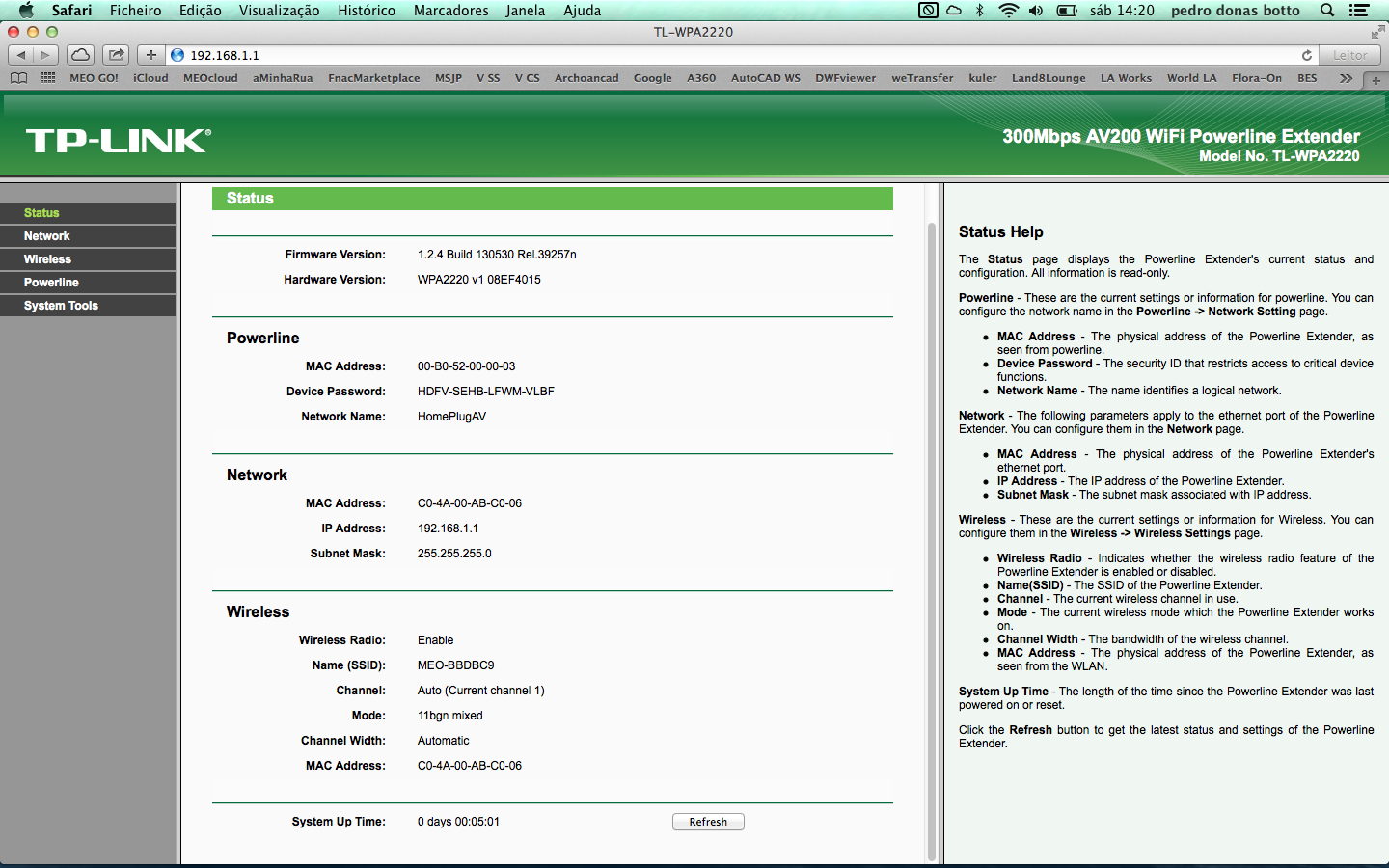Open the Visualização menu
The image size is (1389, 868).
coord(280,11)
